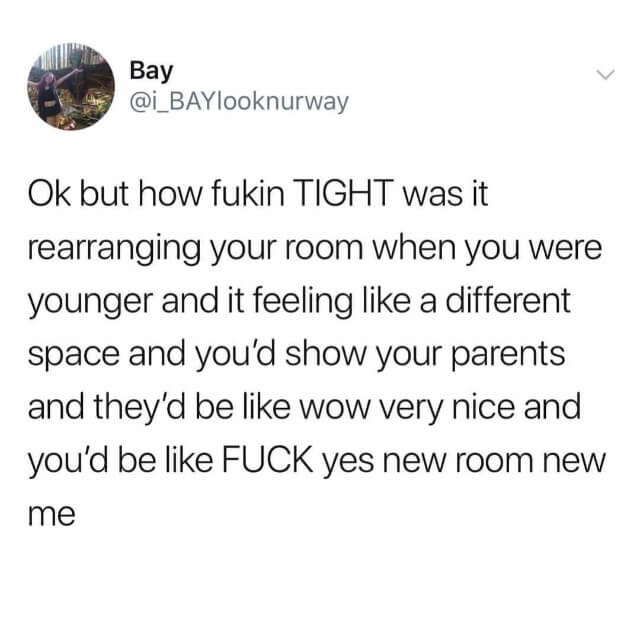The image size is (637, 631).
Task: Click the word yes after FUCK
Action: tap(348, 463)
